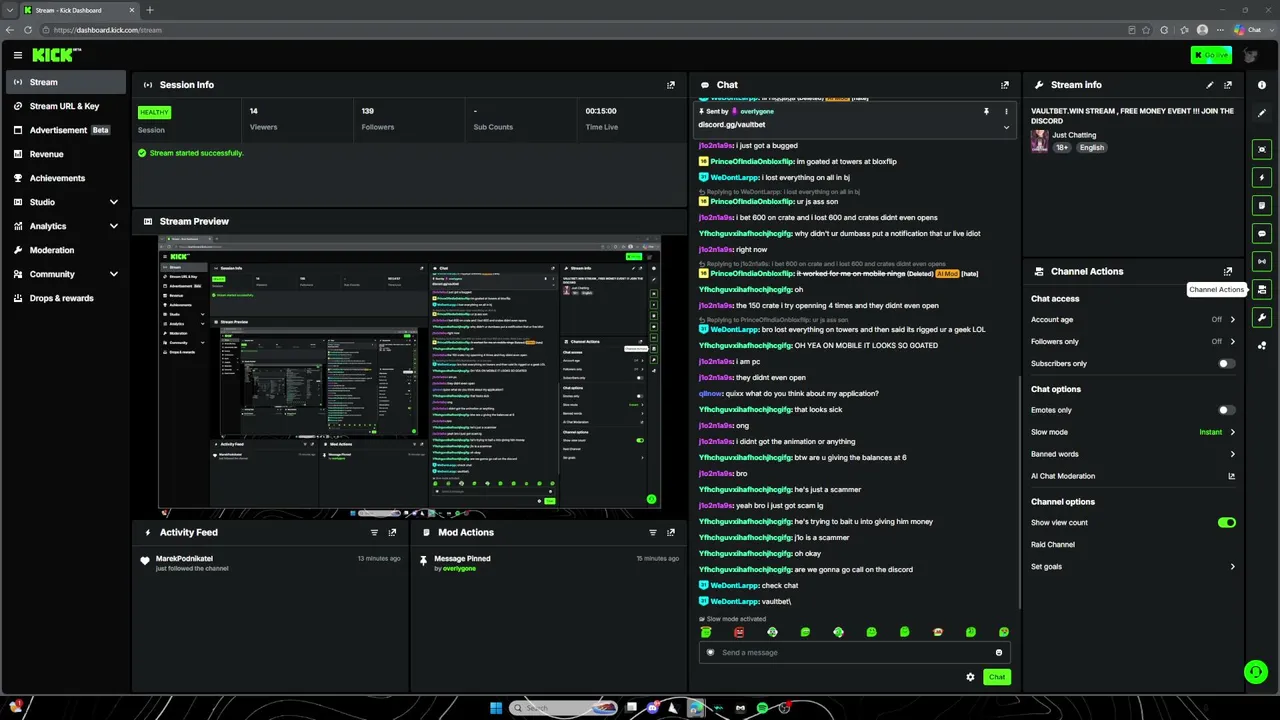Open Spotify from the Windows taskbar
The width and height of the screenshot is (1280, 720).
tap(762, 708)
